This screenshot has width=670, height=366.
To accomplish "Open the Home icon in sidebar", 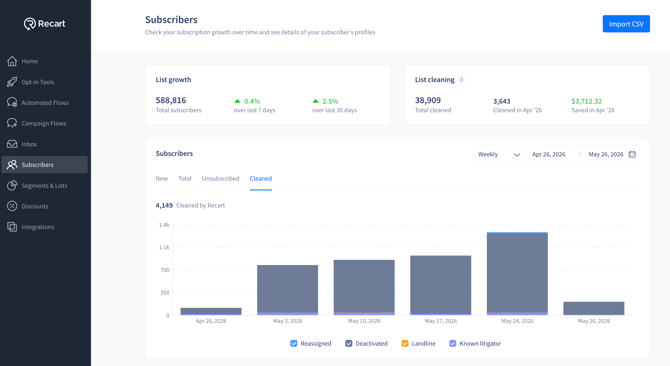I will [x=12, y=61].
